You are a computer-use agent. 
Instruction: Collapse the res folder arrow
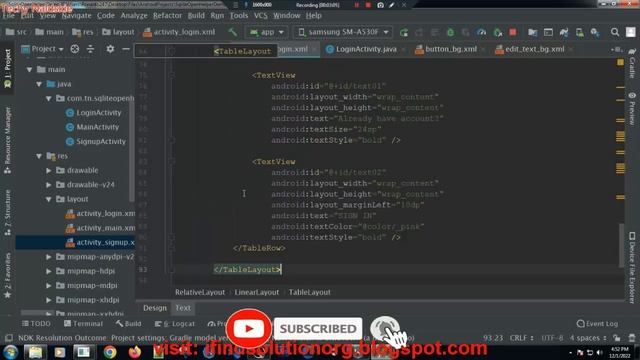39,156
